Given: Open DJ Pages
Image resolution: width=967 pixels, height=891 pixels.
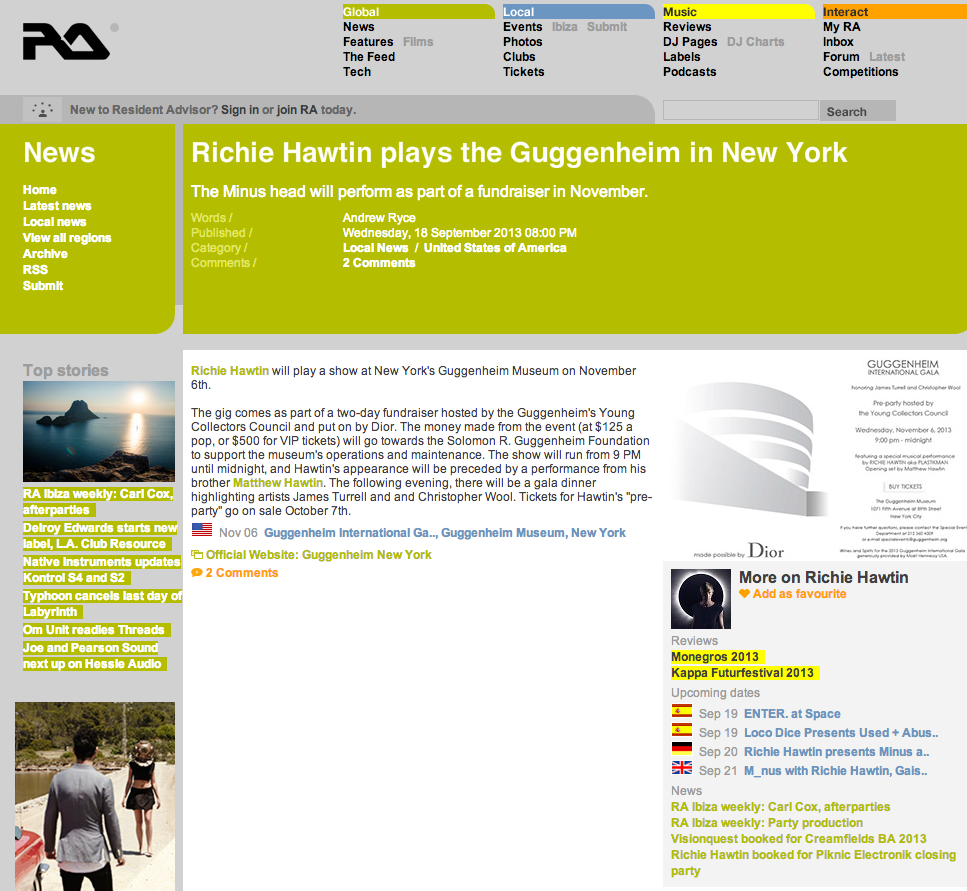Looking at the screenshot, I should tap(690, 41).
